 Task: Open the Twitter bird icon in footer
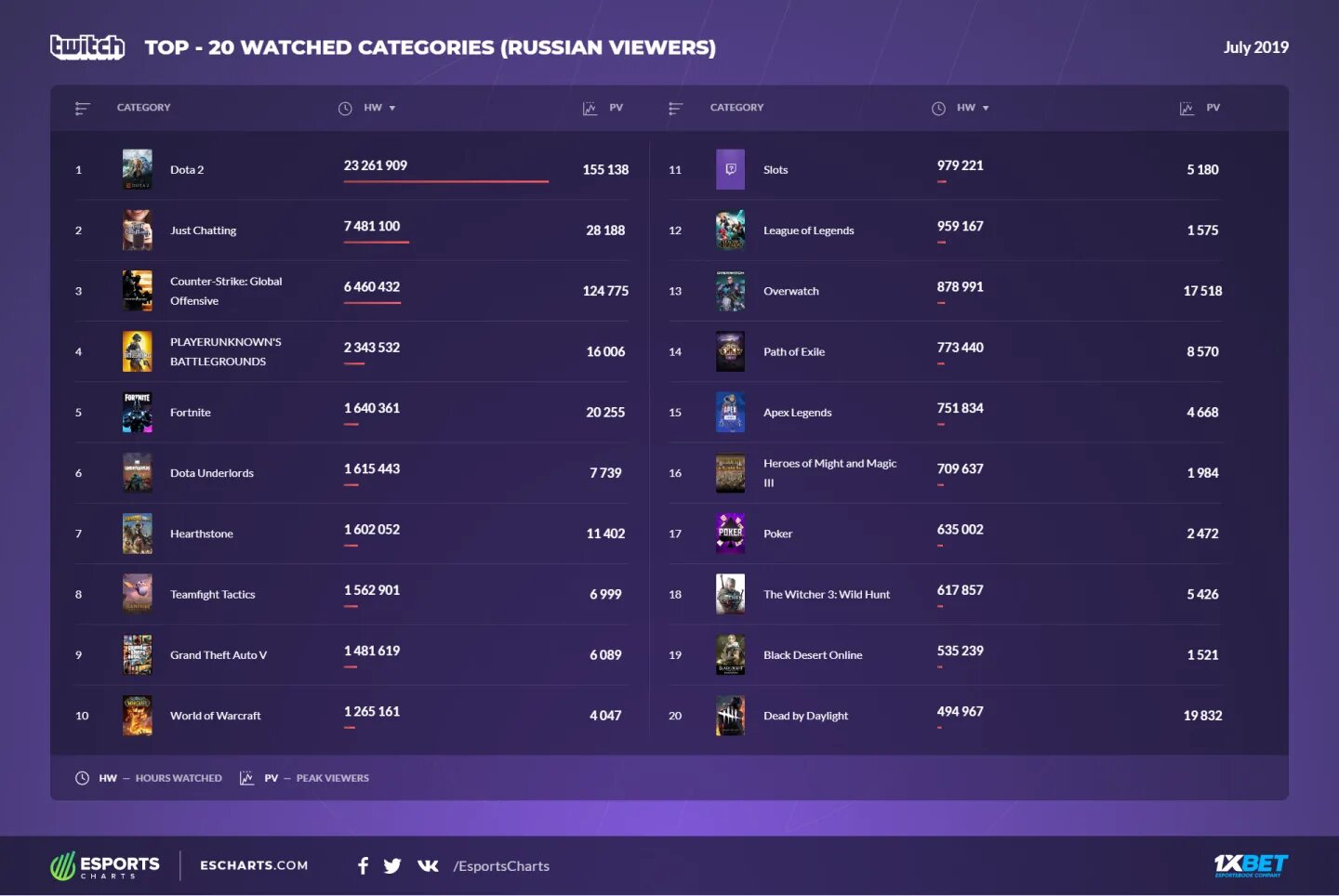click(392, 866)
